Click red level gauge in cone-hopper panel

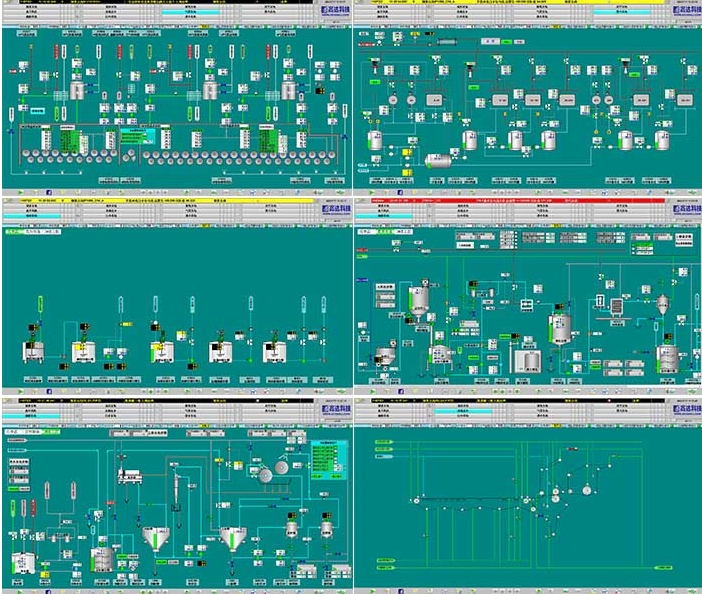click(33, 508)
